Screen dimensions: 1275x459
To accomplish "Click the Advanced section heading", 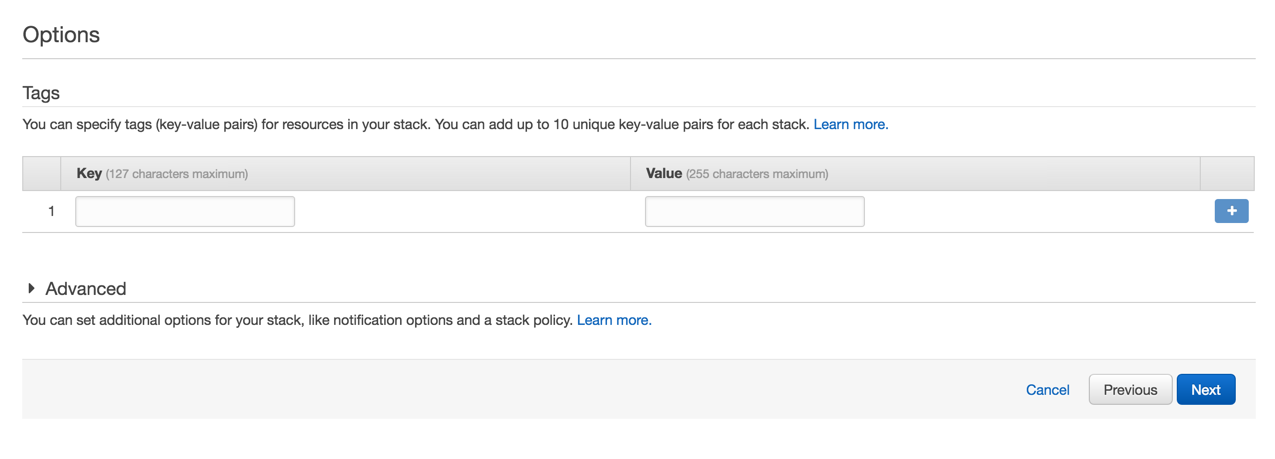I will (x=86, y=289).
